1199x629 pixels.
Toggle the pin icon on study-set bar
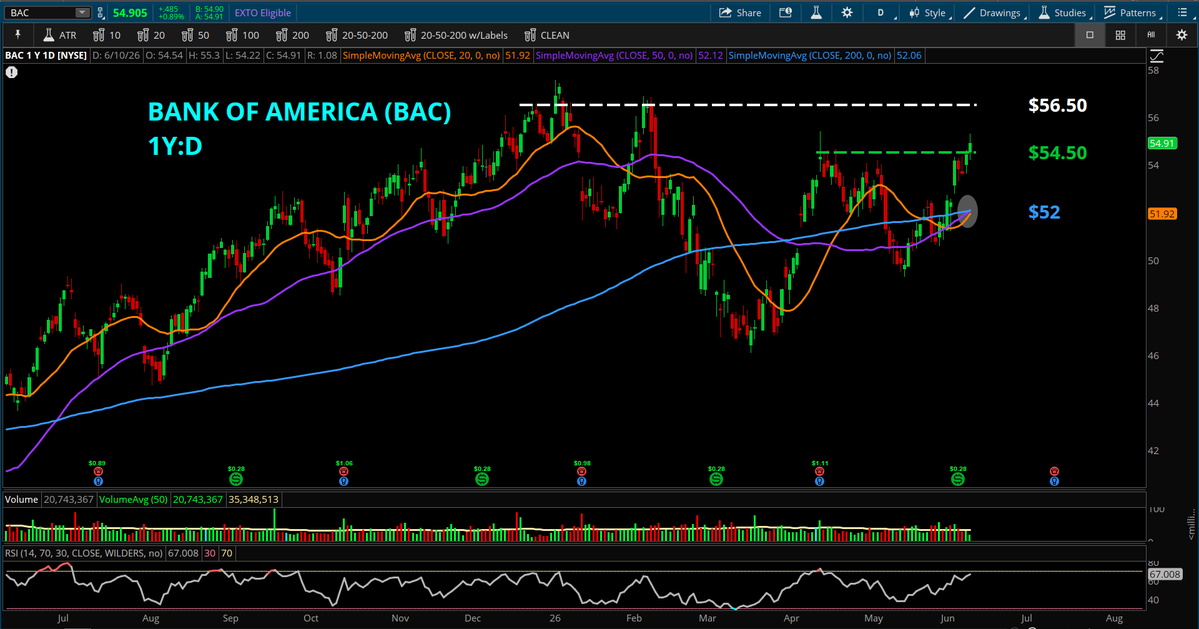point(18,35)
